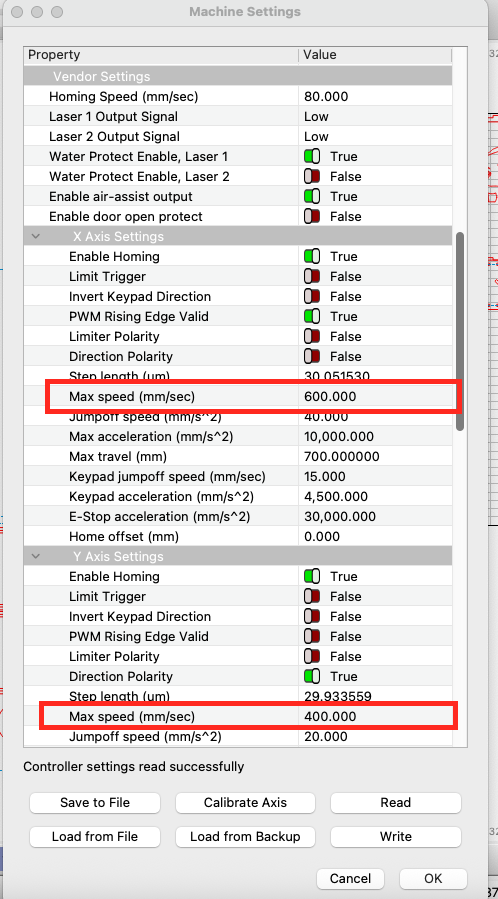Collapse the Y Axis Settings section
This screenshot has width=498, height=899.
(36, 556)
